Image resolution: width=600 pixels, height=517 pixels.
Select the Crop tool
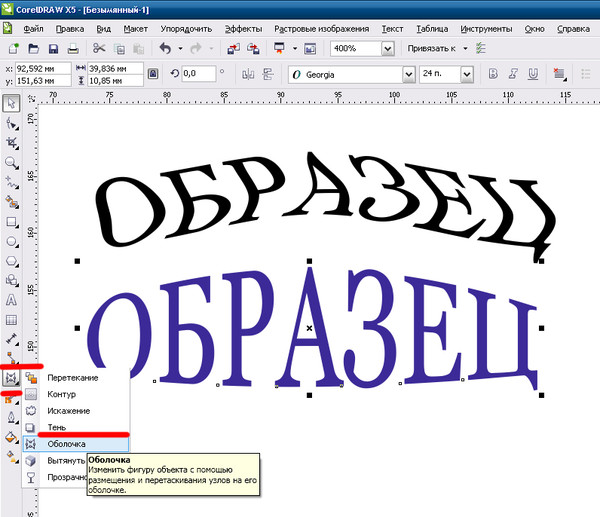(11, 143)
